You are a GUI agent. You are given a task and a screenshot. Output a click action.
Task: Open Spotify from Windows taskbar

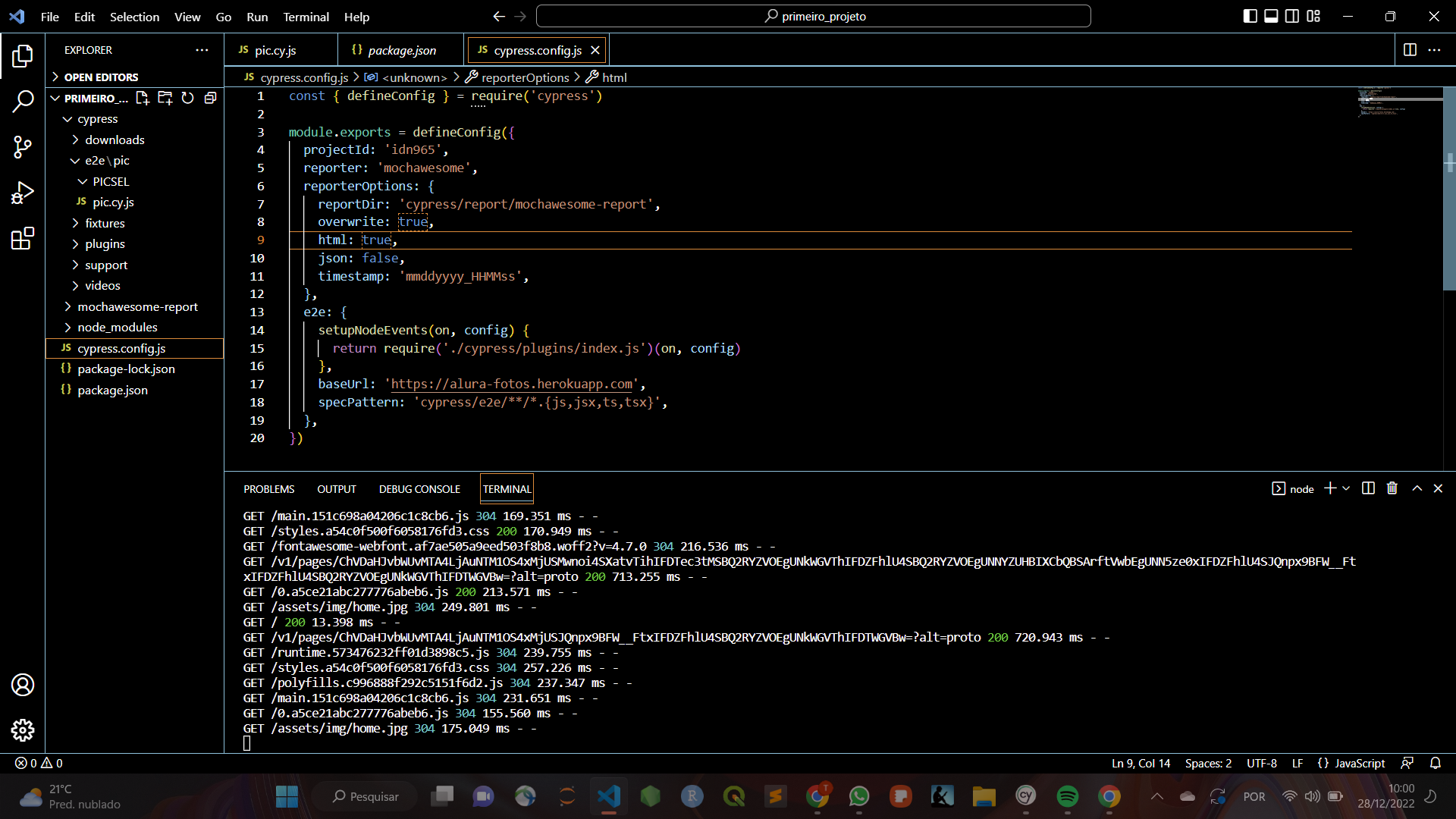(x=1067, y=796)
